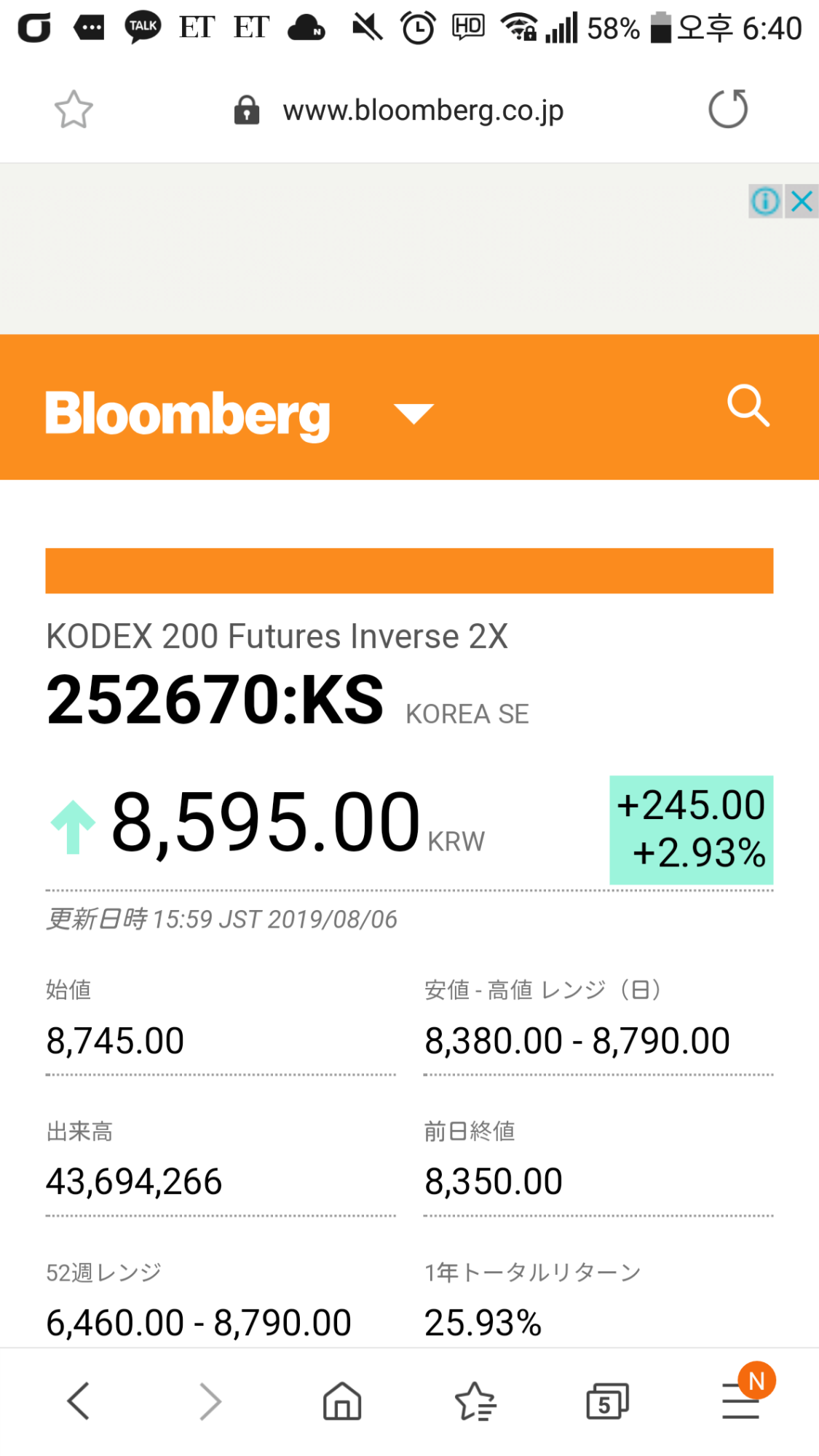Open the bookmarks list
This screenshot has width=819, height=1456.
(475, 1401)
